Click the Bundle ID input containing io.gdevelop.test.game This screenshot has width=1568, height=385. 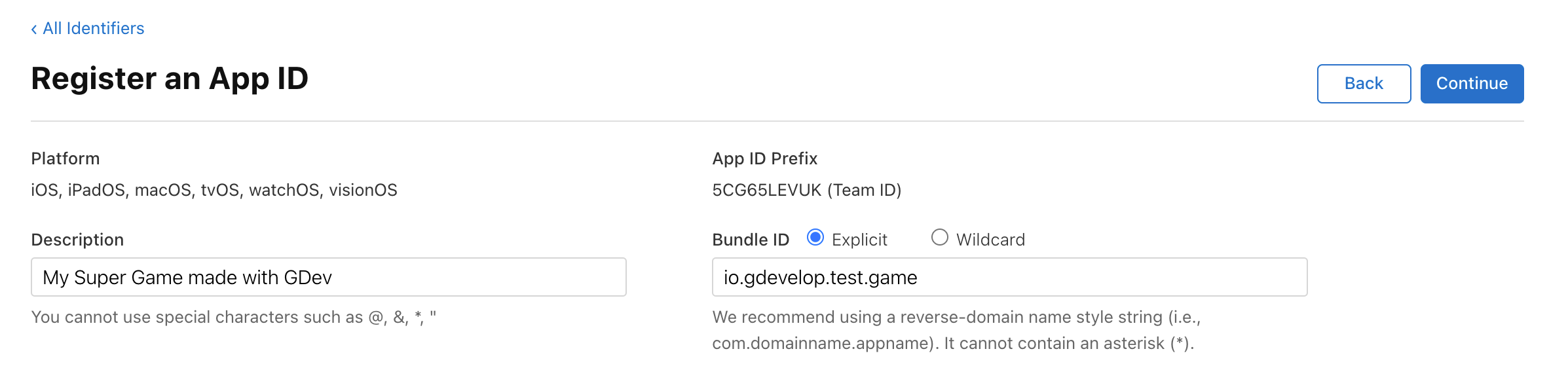[x=1009, y=277]
